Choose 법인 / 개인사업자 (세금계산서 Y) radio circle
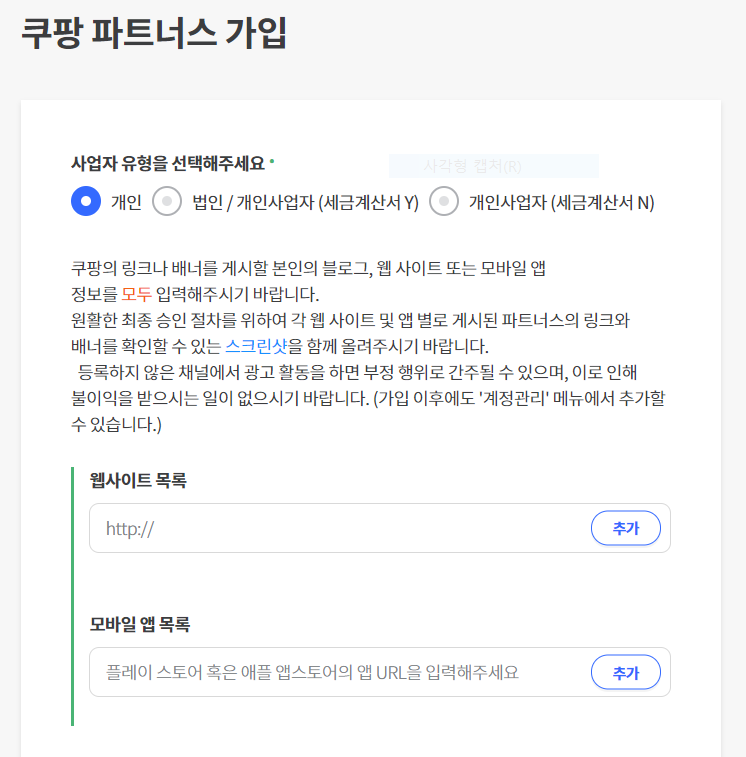This screenshot has height=757, width=746. tap(167, 201)
